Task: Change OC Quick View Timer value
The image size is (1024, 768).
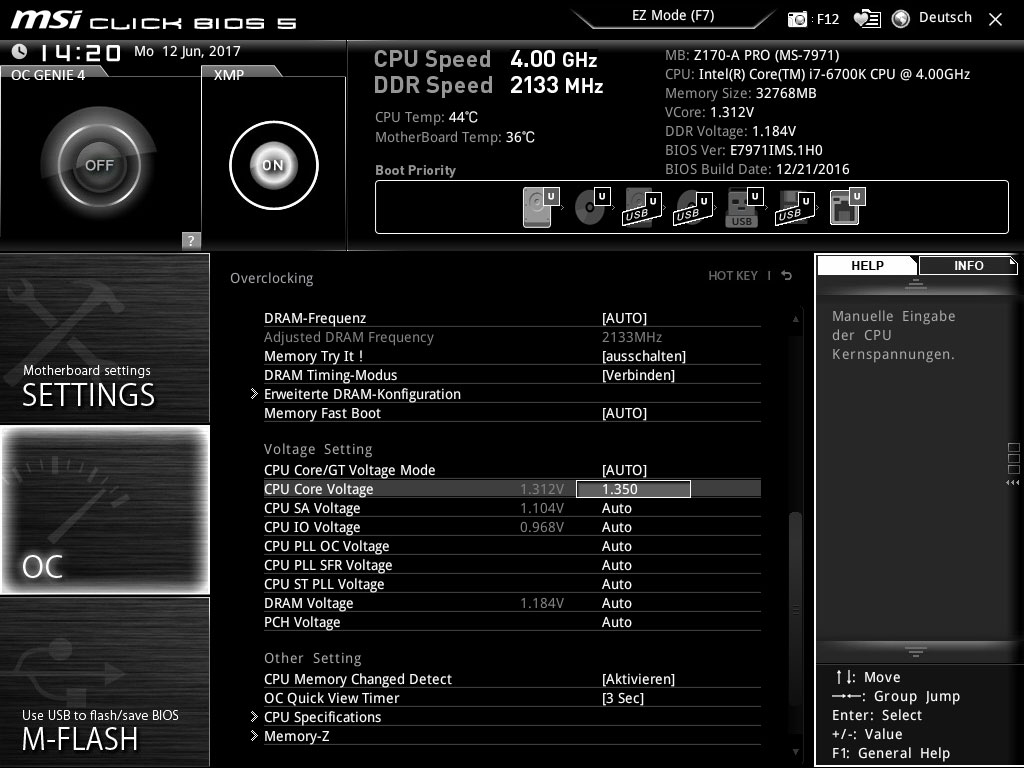Action: pyautogui.click(x=622, y=697)
